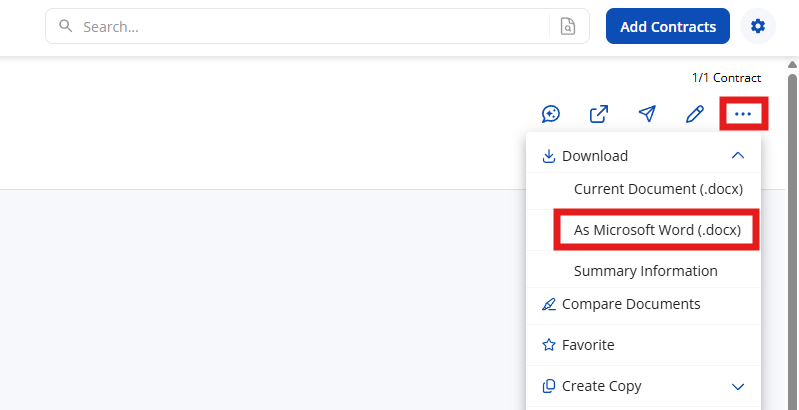Click the Download menu header
The height and width of the screenshot is (410, 799).
click(x=595, y=156)
